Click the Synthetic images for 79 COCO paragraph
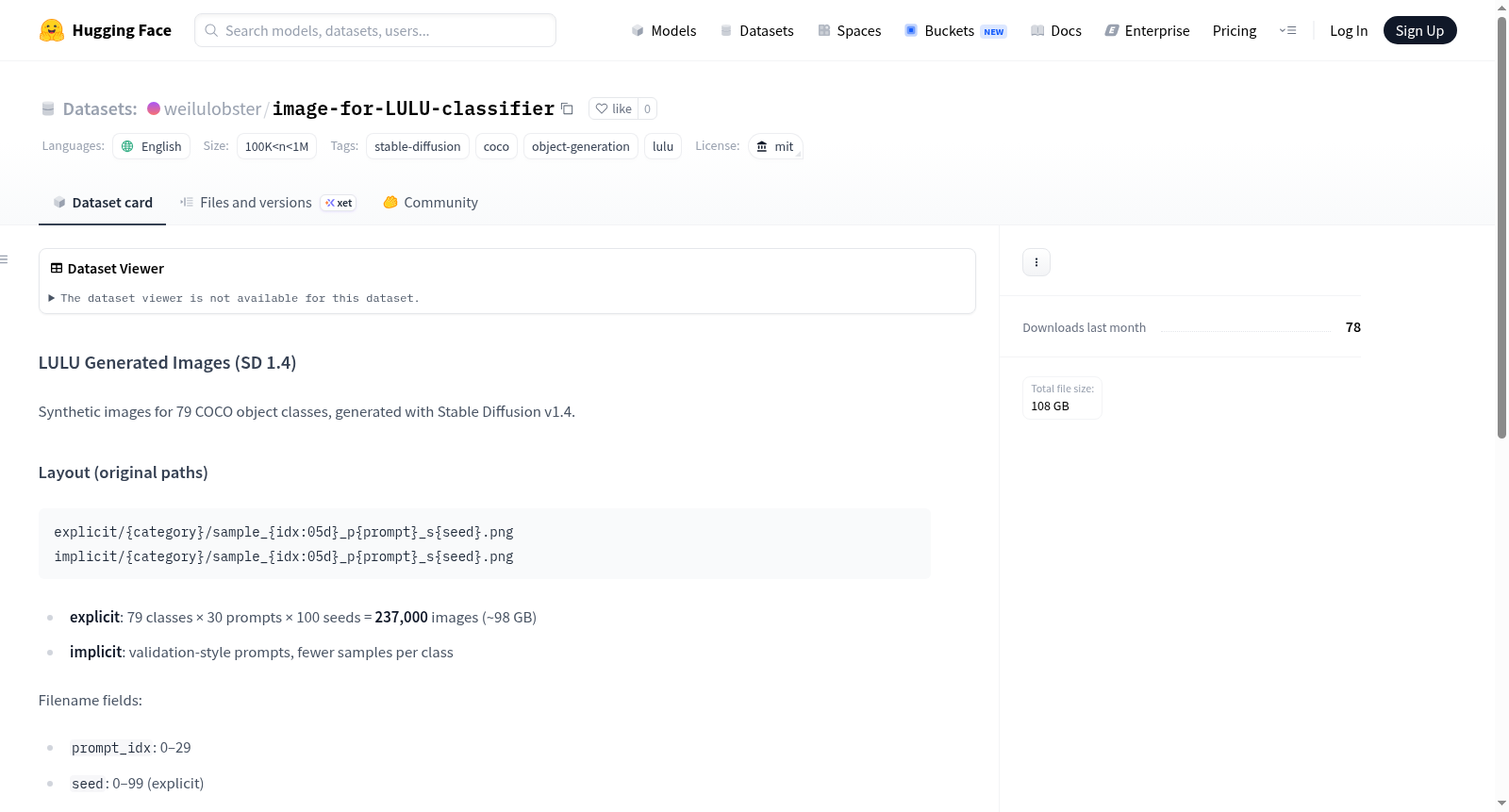Image resolution: width=1509 pixels, height=812 pixels. tap(307, 412)
